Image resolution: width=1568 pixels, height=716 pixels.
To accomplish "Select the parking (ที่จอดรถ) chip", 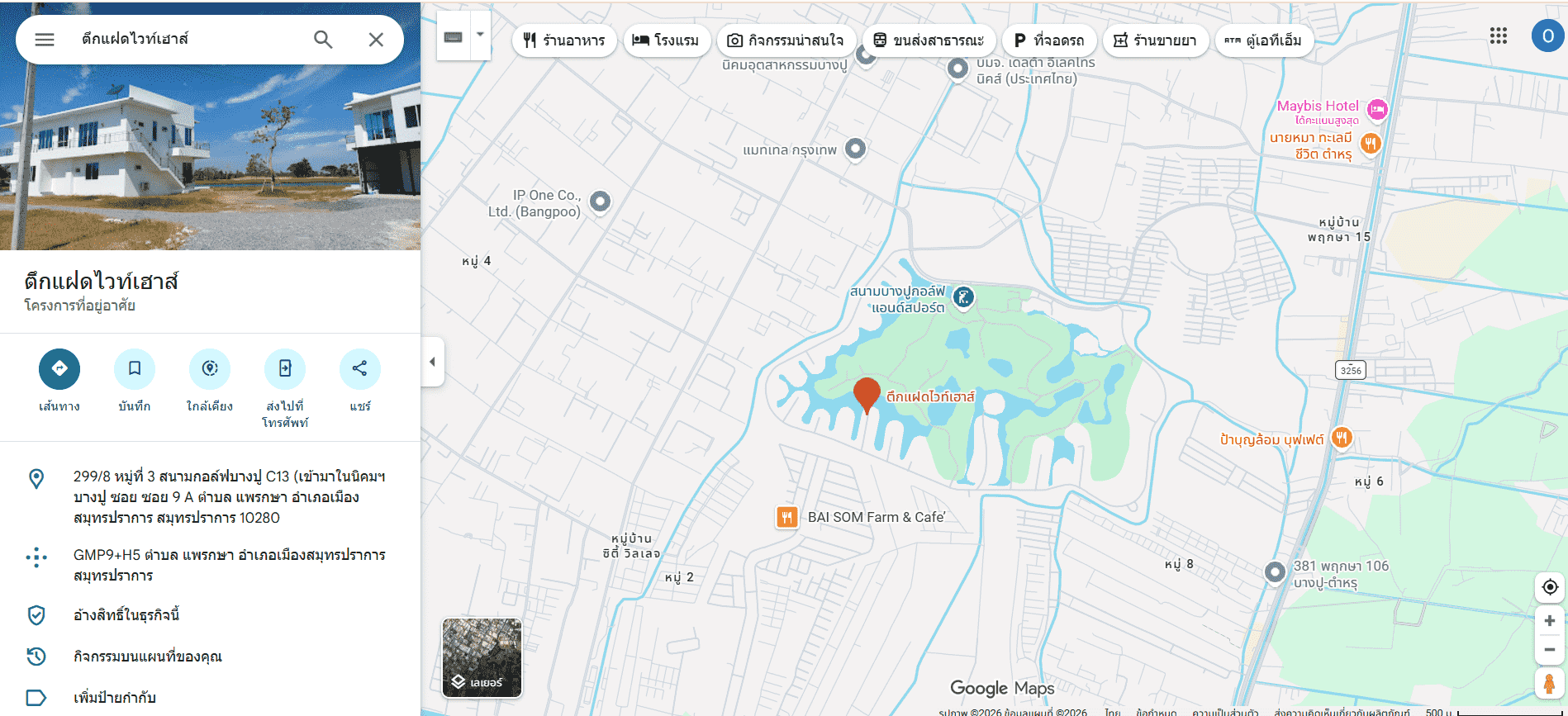I will pyautogui.click(x=1049, y=40).
